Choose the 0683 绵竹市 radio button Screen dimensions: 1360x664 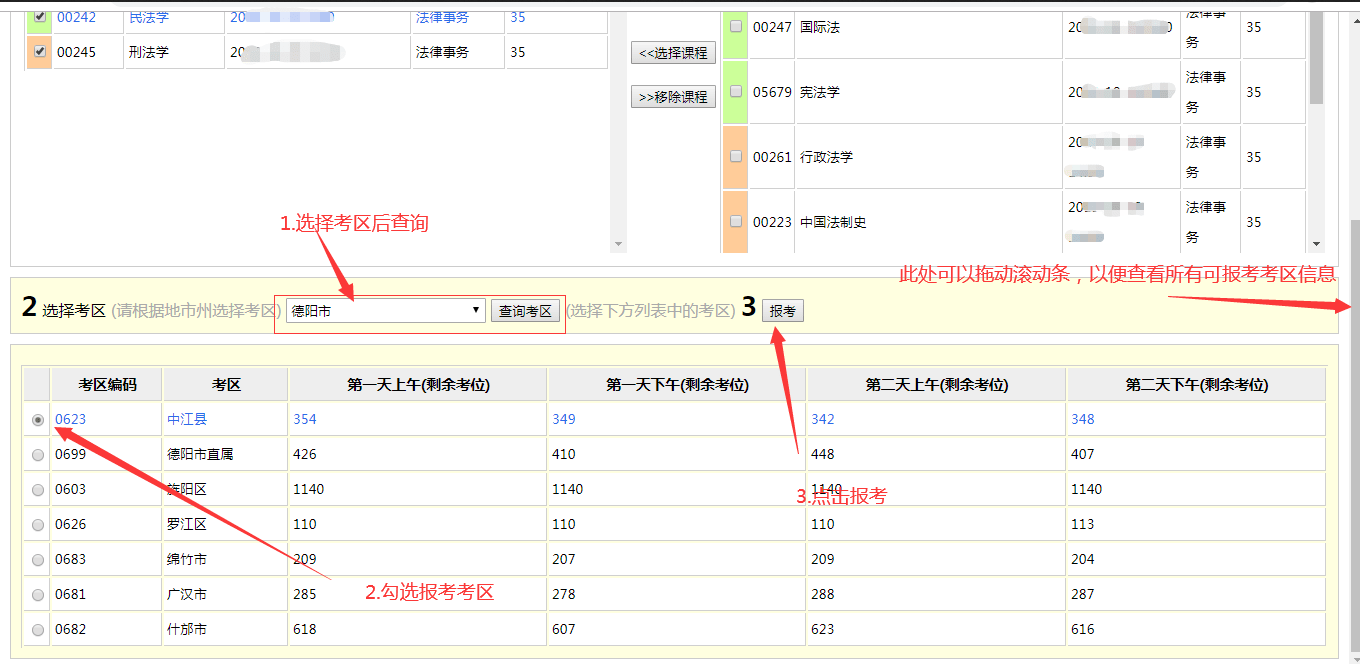tap(38, 560)
